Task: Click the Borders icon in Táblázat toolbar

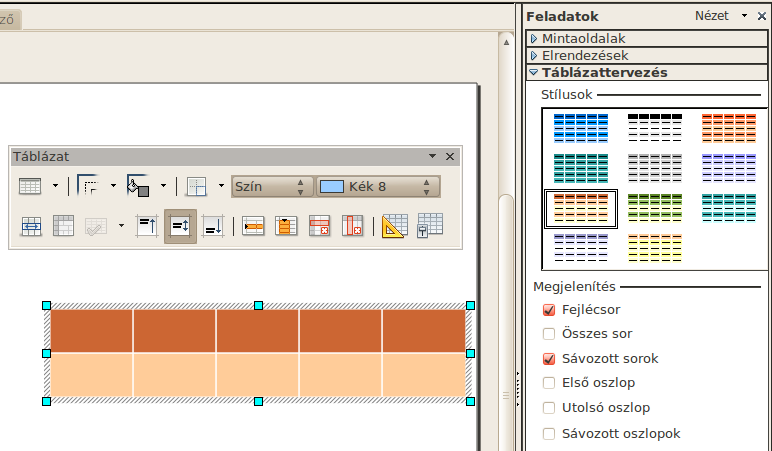Action: tap(196, 187)
